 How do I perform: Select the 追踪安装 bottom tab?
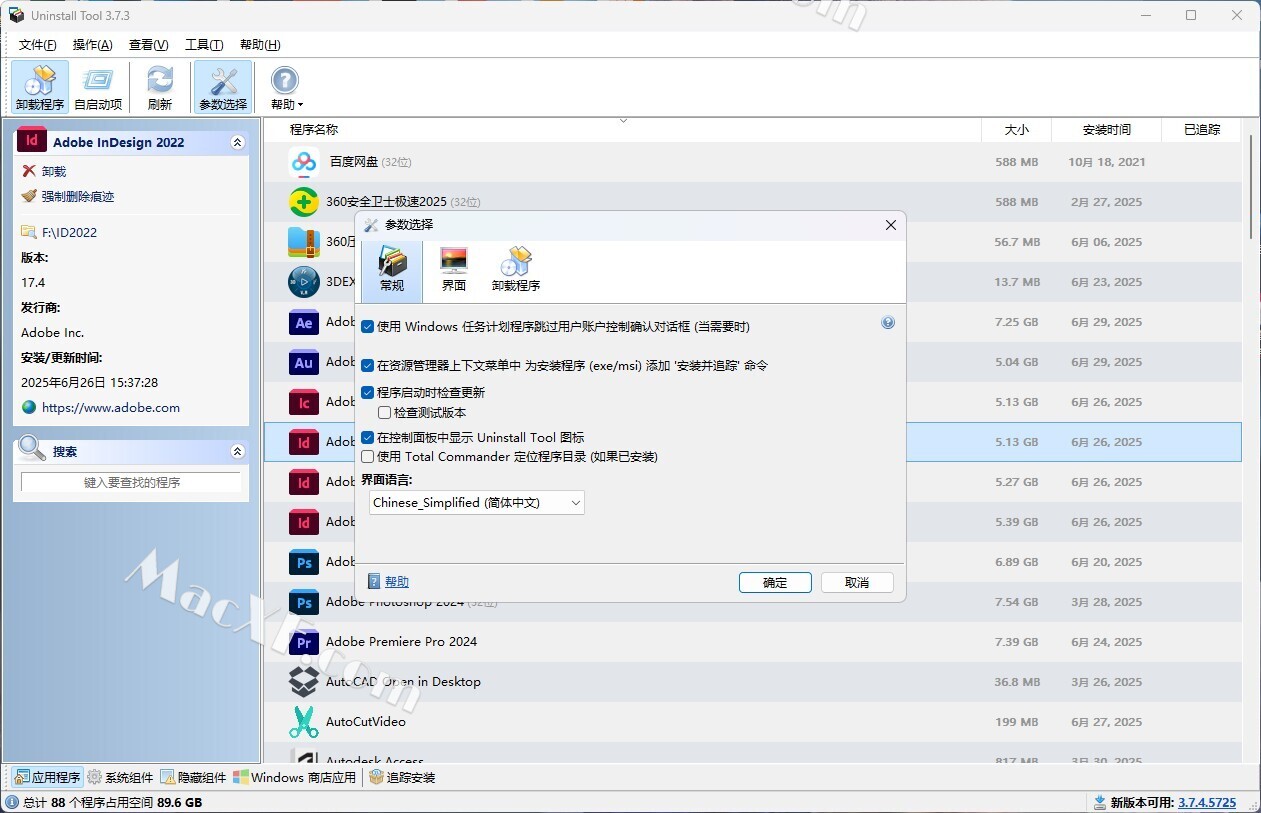[402, 777]
